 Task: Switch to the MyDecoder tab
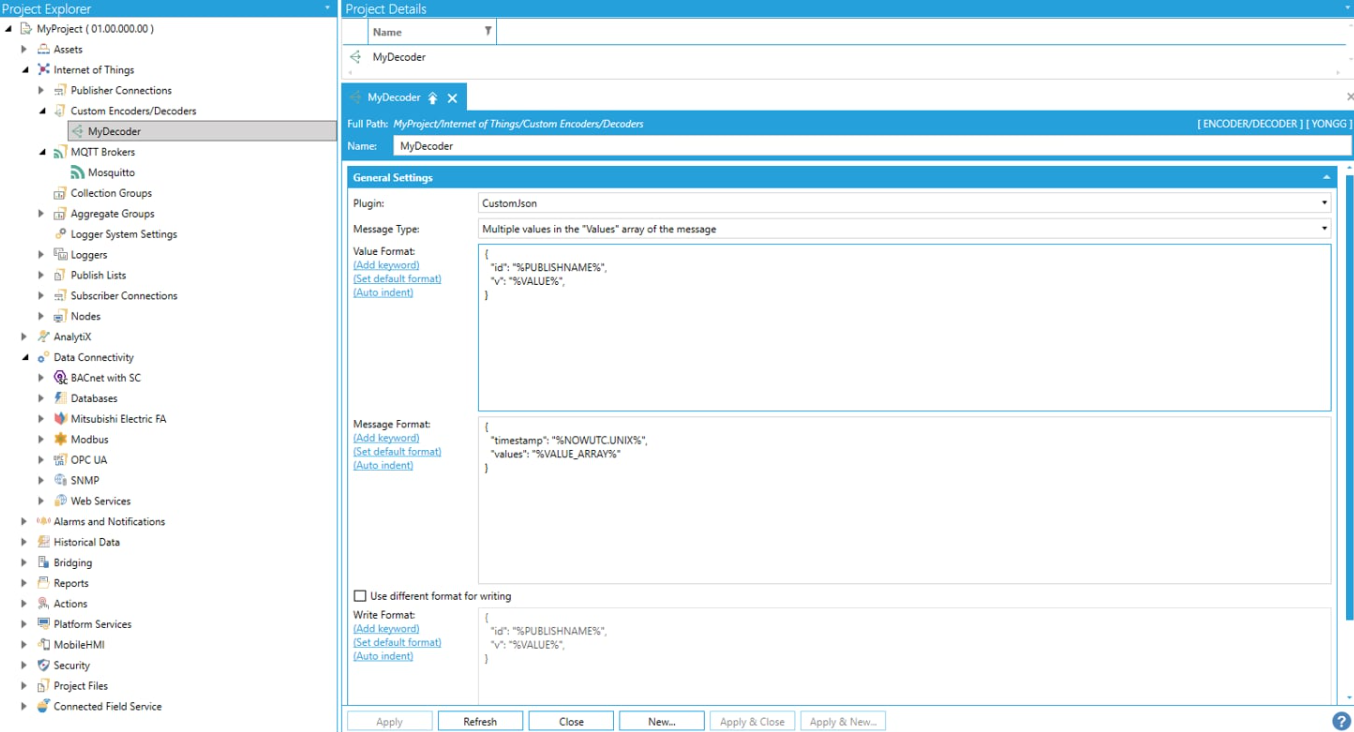(x=393, y=98)
